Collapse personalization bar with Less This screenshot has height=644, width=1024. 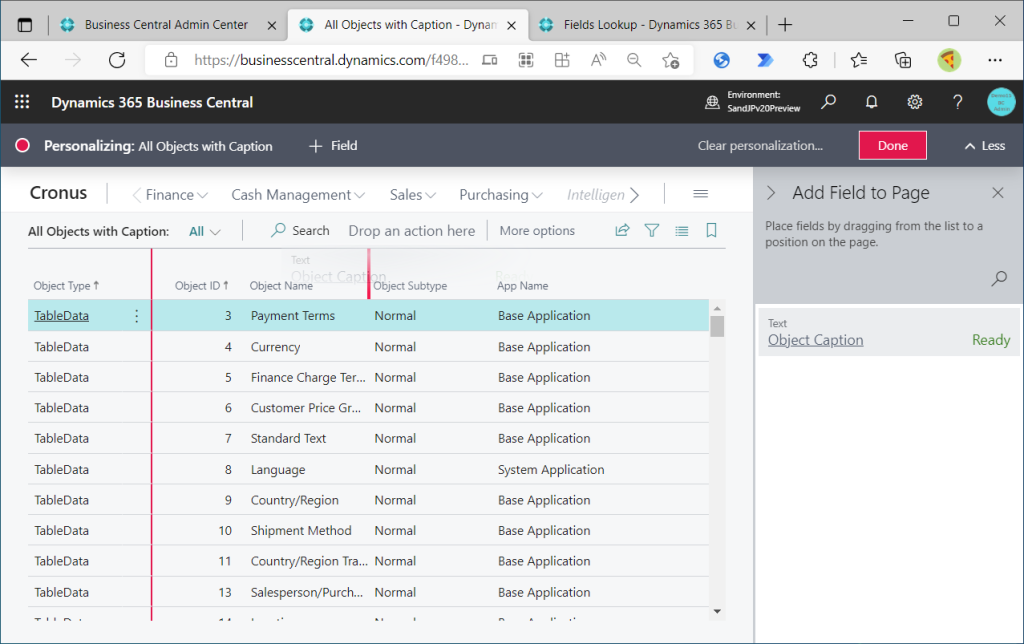(985, 146)
